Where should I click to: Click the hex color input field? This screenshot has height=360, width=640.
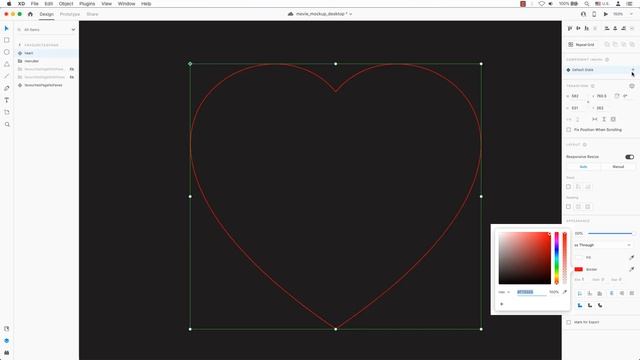pyautogui.click(x=531, y=292)
